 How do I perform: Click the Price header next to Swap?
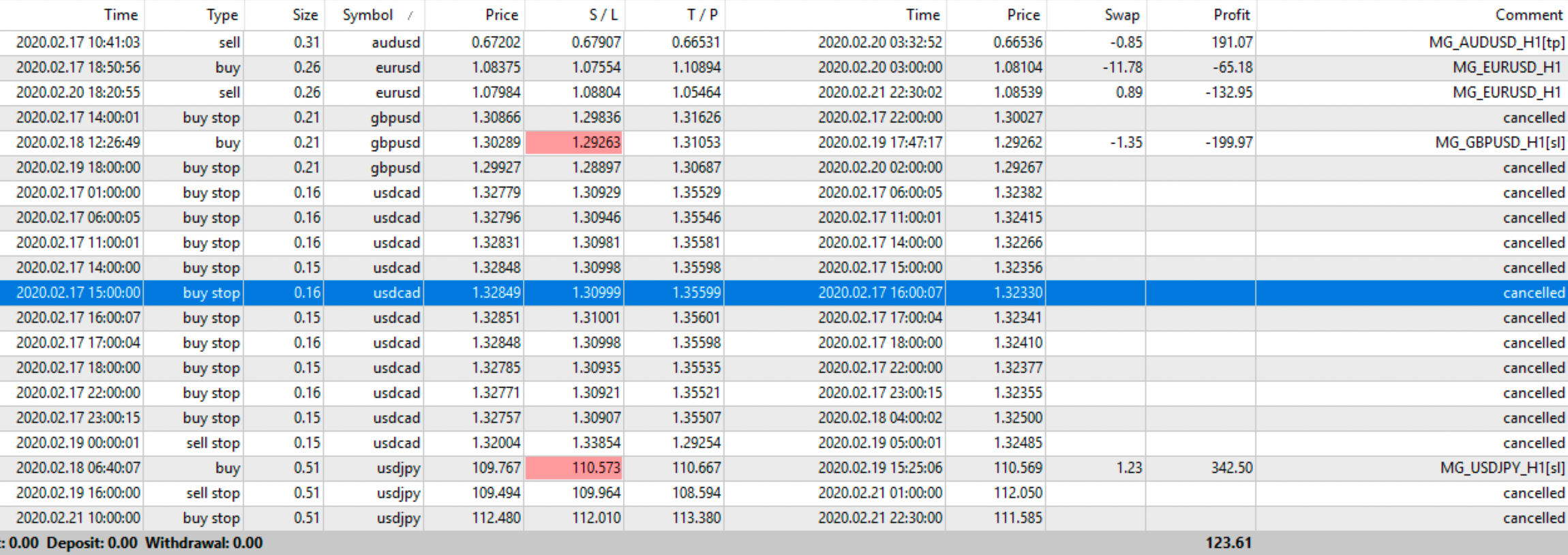[1024, 15]
